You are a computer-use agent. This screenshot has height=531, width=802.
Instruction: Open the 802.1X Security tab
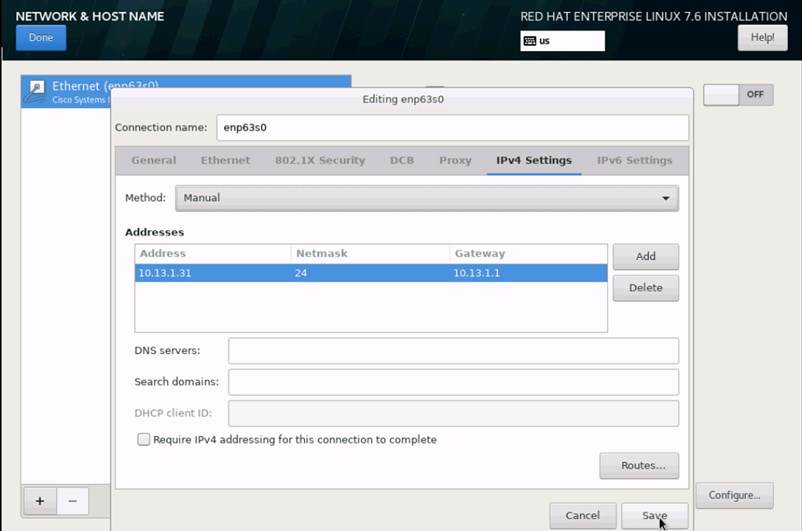pyautogui.click(x=320, y=160)
